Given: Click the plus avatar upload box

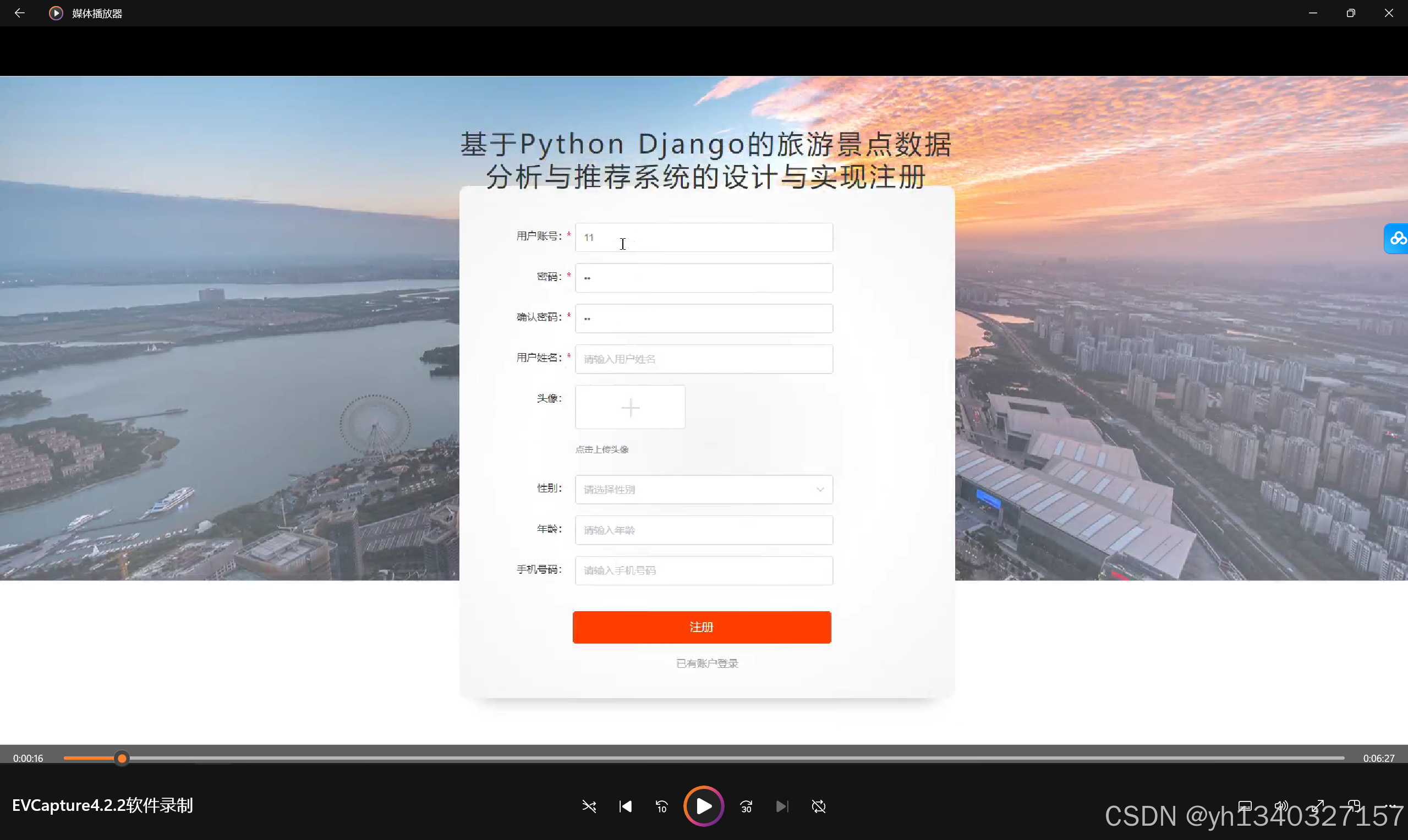Looking at the screenshot, I should 630,407.
